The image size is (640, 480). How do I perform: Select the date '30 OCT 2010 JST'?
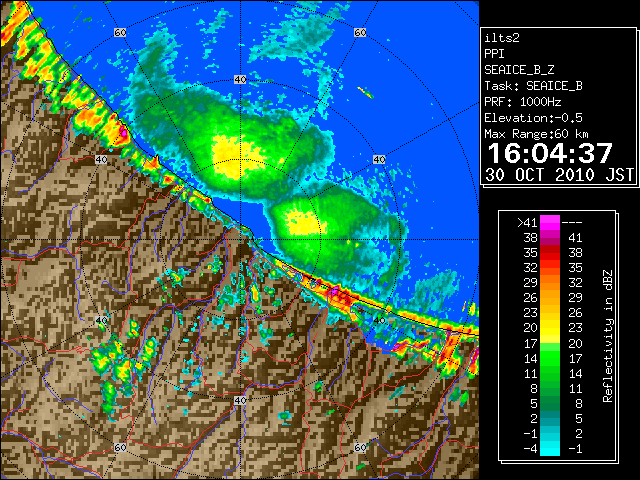click(x=559, y=175)
